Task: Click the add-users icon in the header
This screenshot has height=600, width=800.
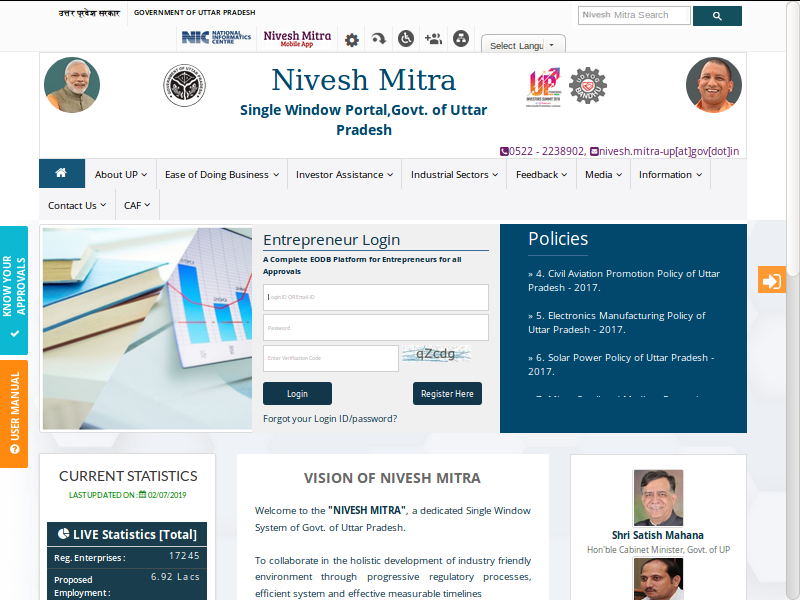Action: (x=433, y=40)
